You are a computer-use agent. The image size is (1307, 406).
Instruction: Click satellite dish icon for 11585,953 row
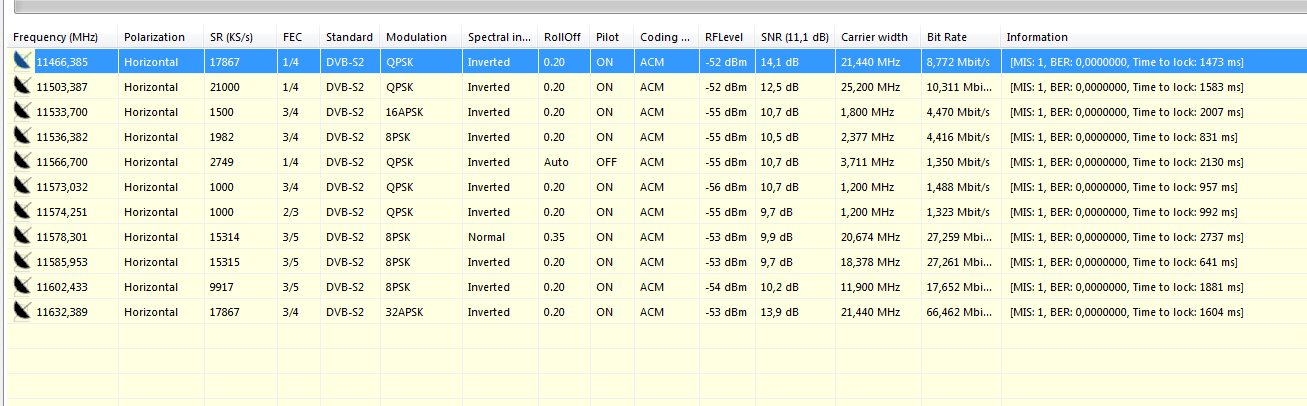click(x=22, y=262)
